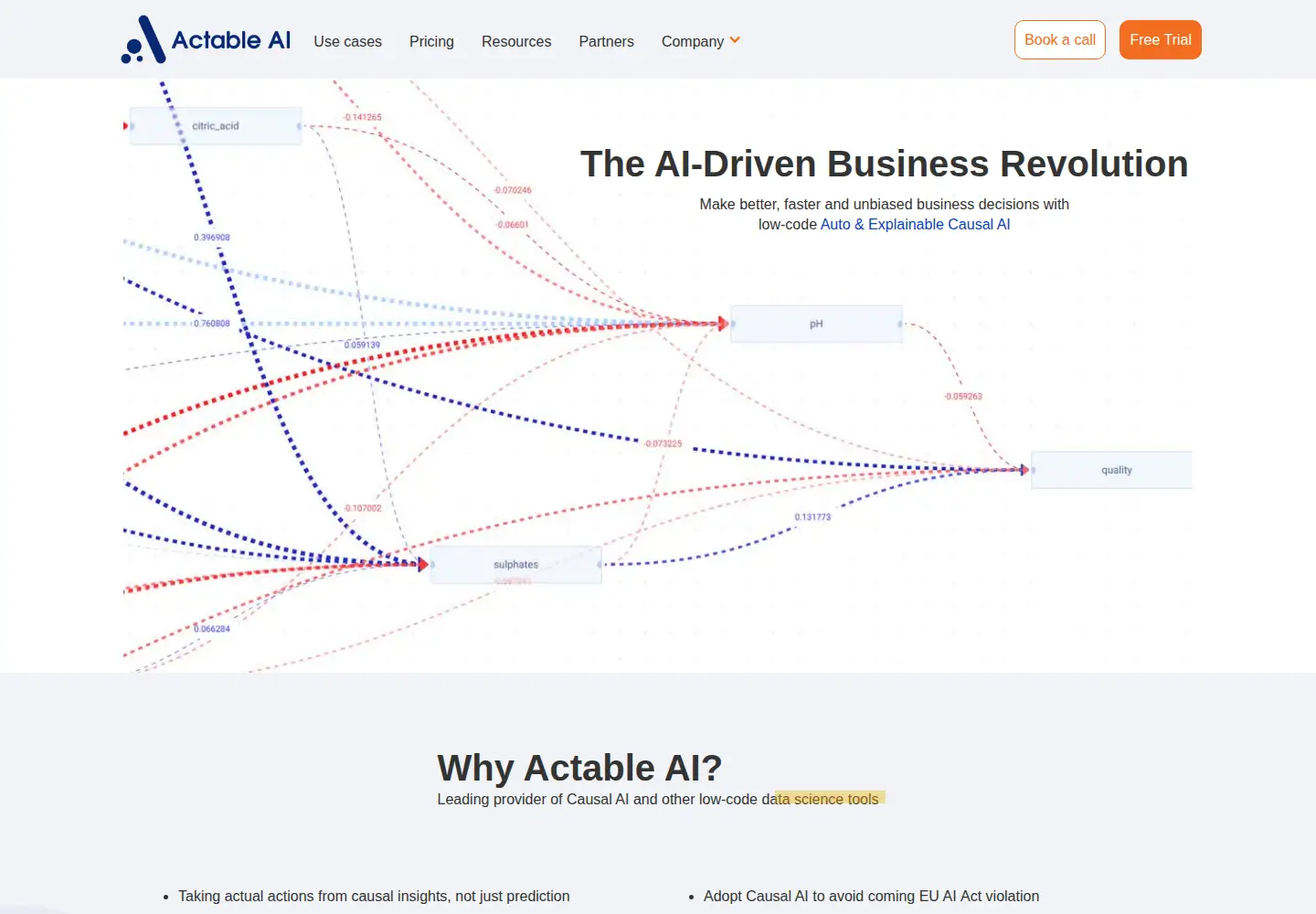Click the 0.059139 edge weight label
Image resolution: width=1316 pixels, height=914 pixels.
click(362, 345)
